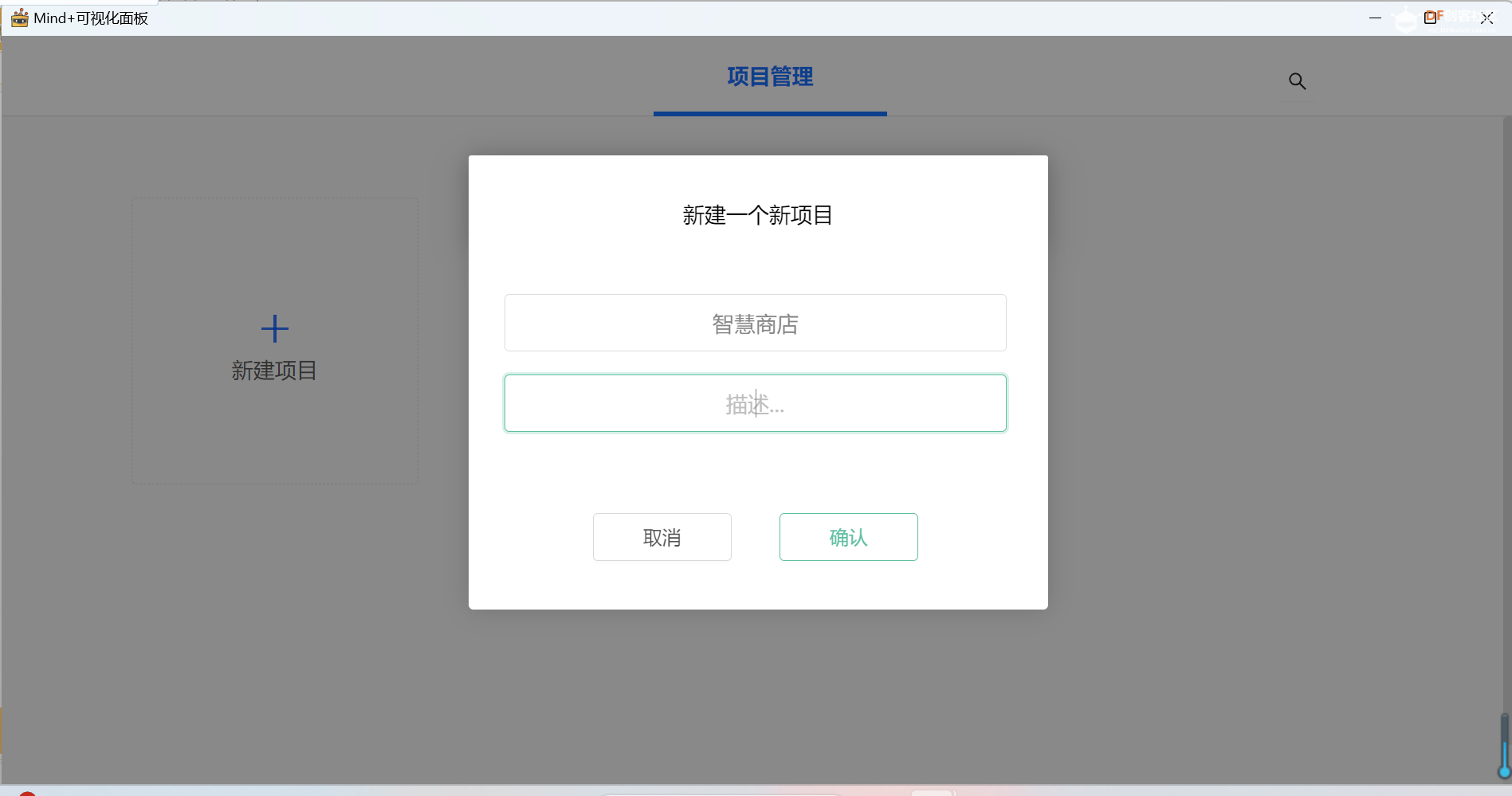Focus the project name field 智慧商店
1512x796 pixels.
coord(755,323)
